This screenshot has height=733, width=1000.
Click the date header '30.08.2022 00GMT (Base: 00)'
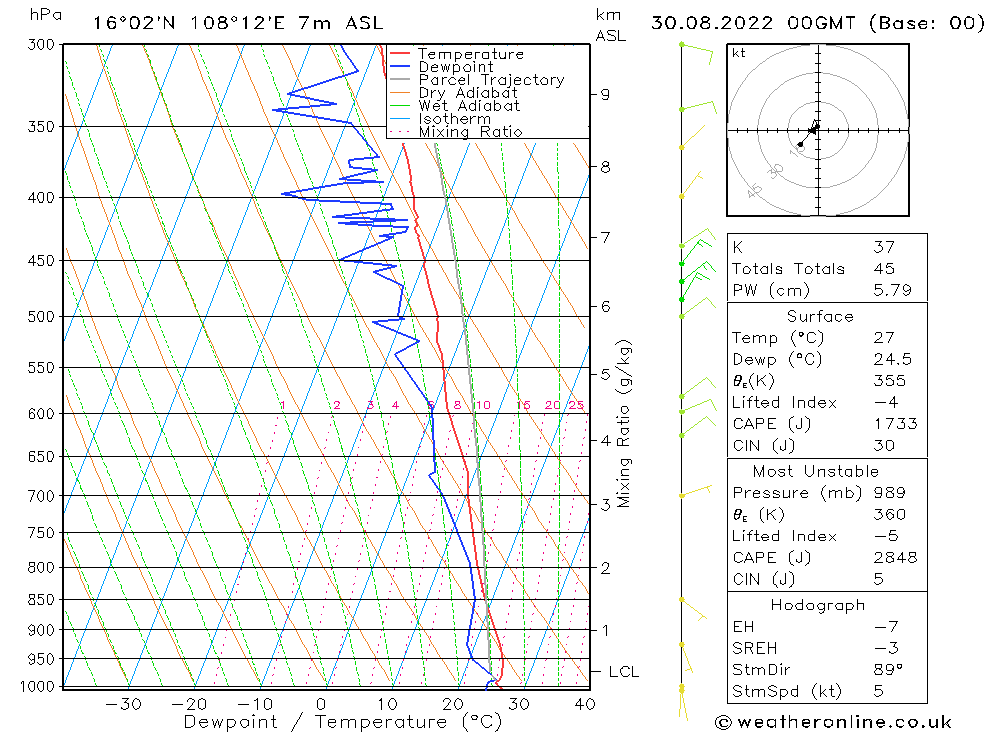tap(818, 23)
